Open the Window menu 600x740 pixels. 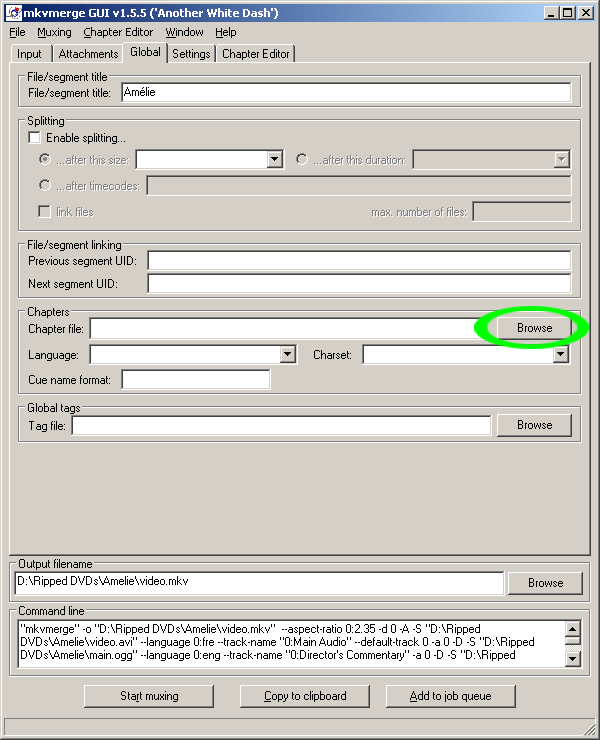click(x=184, y=32)
